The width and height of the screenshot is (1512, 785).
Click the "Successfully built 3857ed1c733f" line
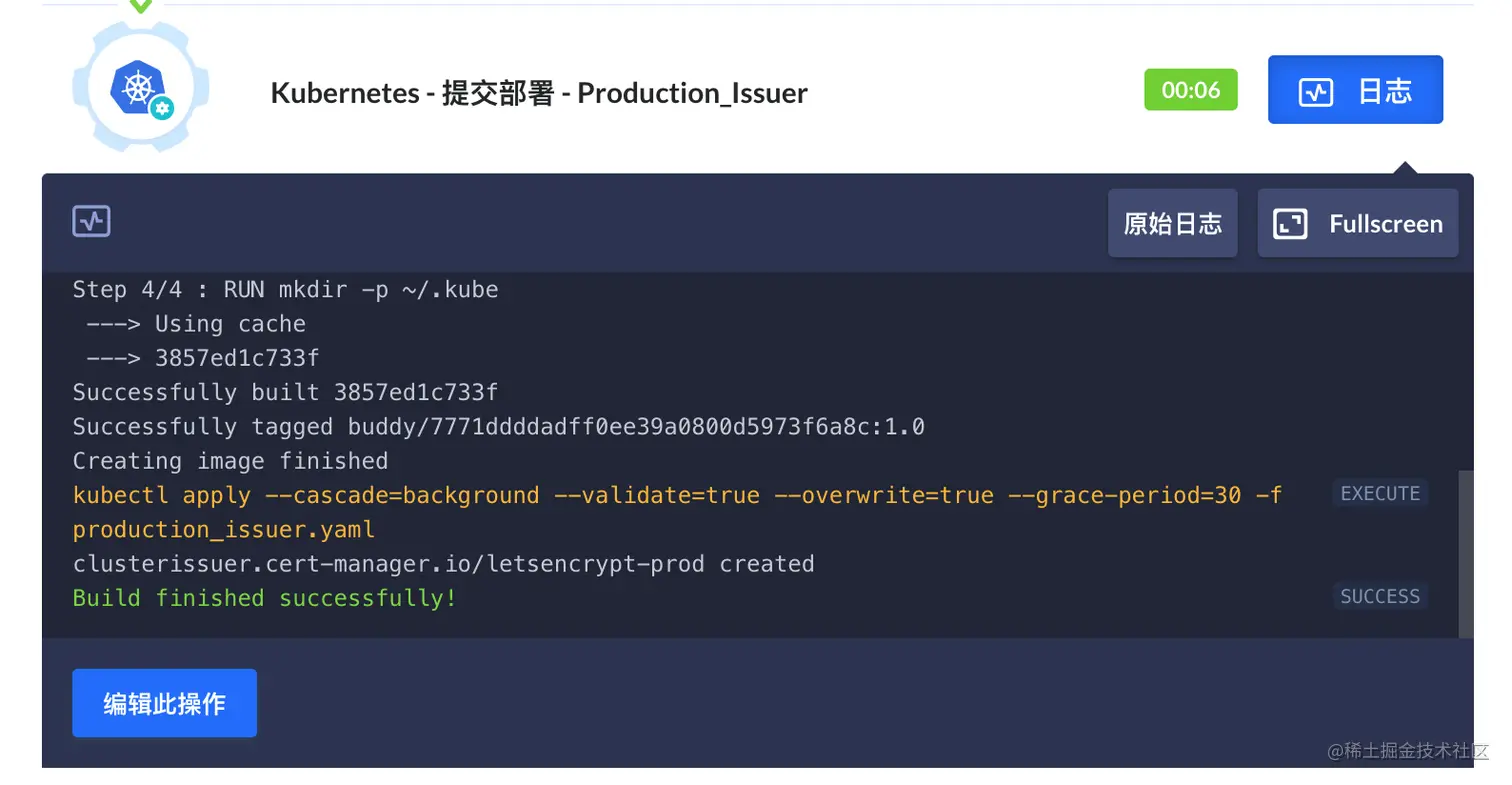tap(285, 392)
